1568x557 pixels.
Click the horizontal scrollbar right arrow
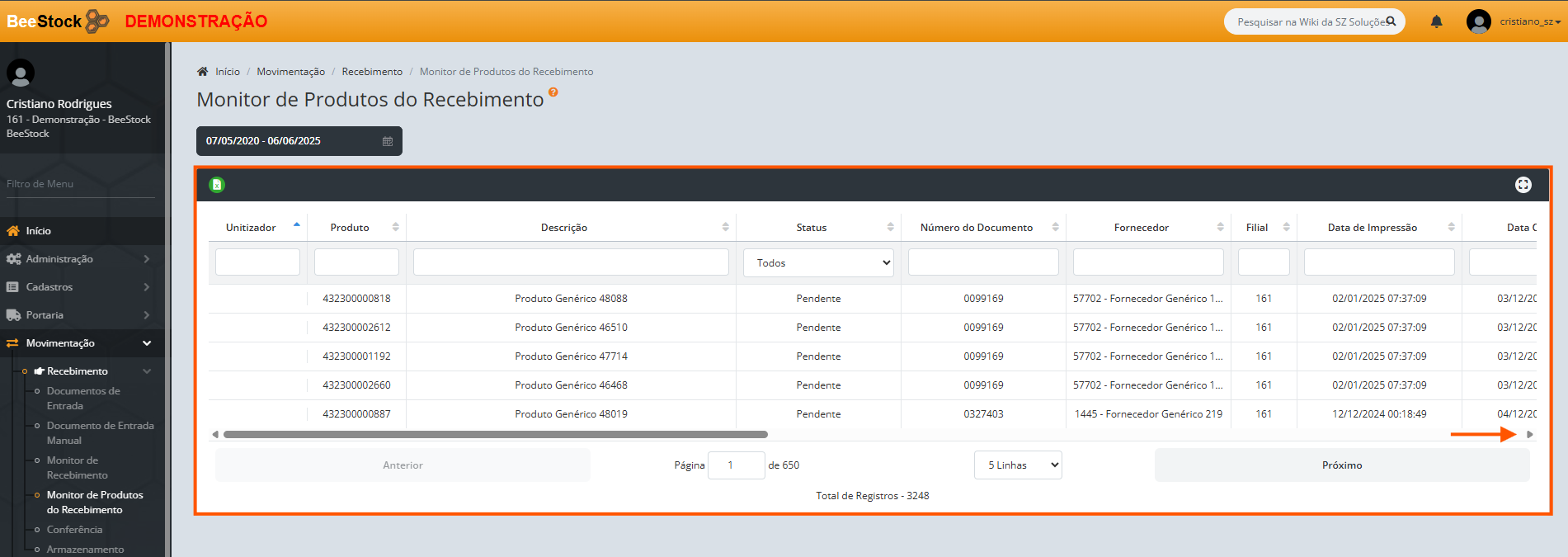pos(1530,434)
